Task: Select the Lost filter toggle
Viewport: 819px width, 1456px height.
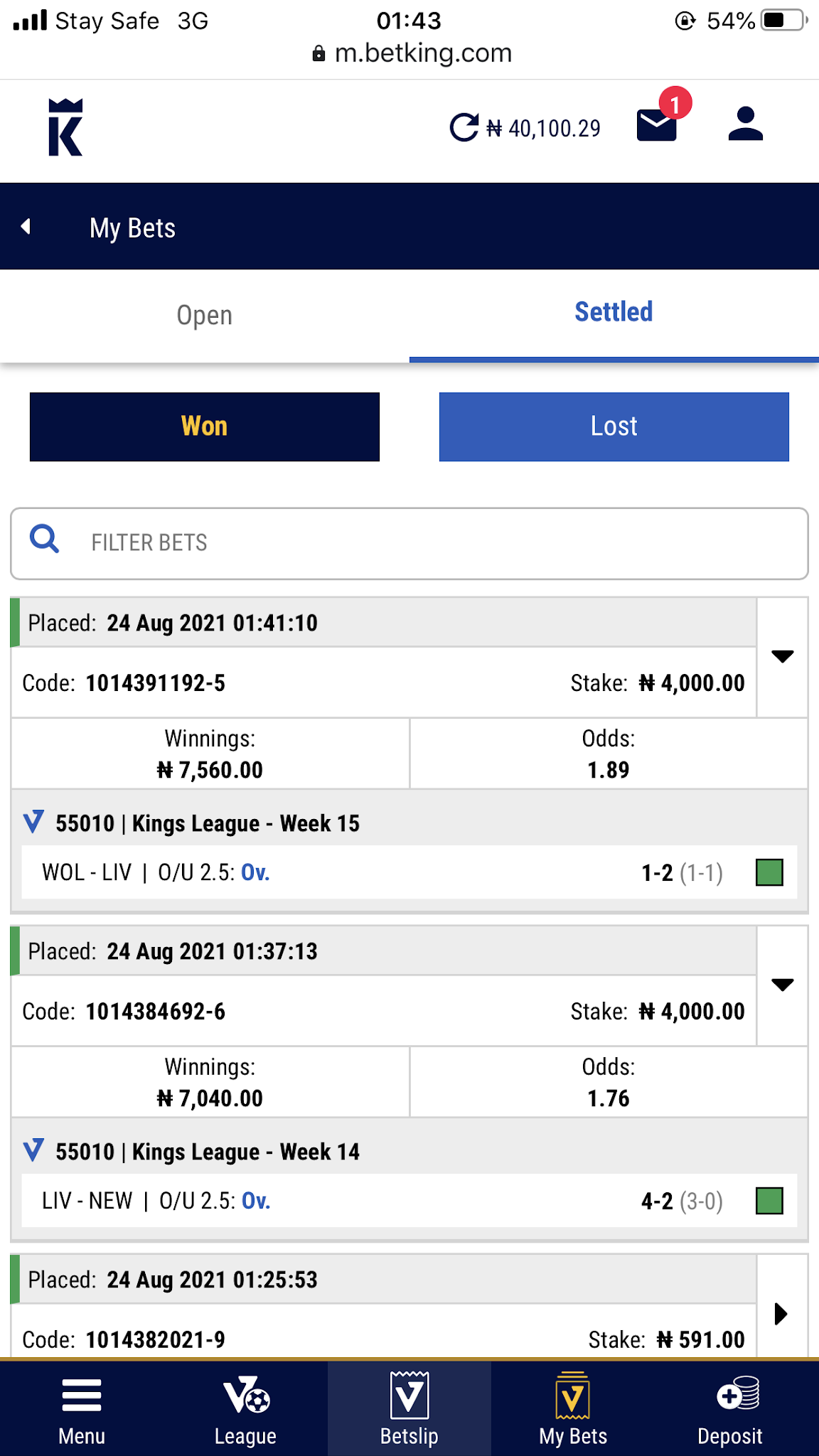Action: (x=614, y=427)
